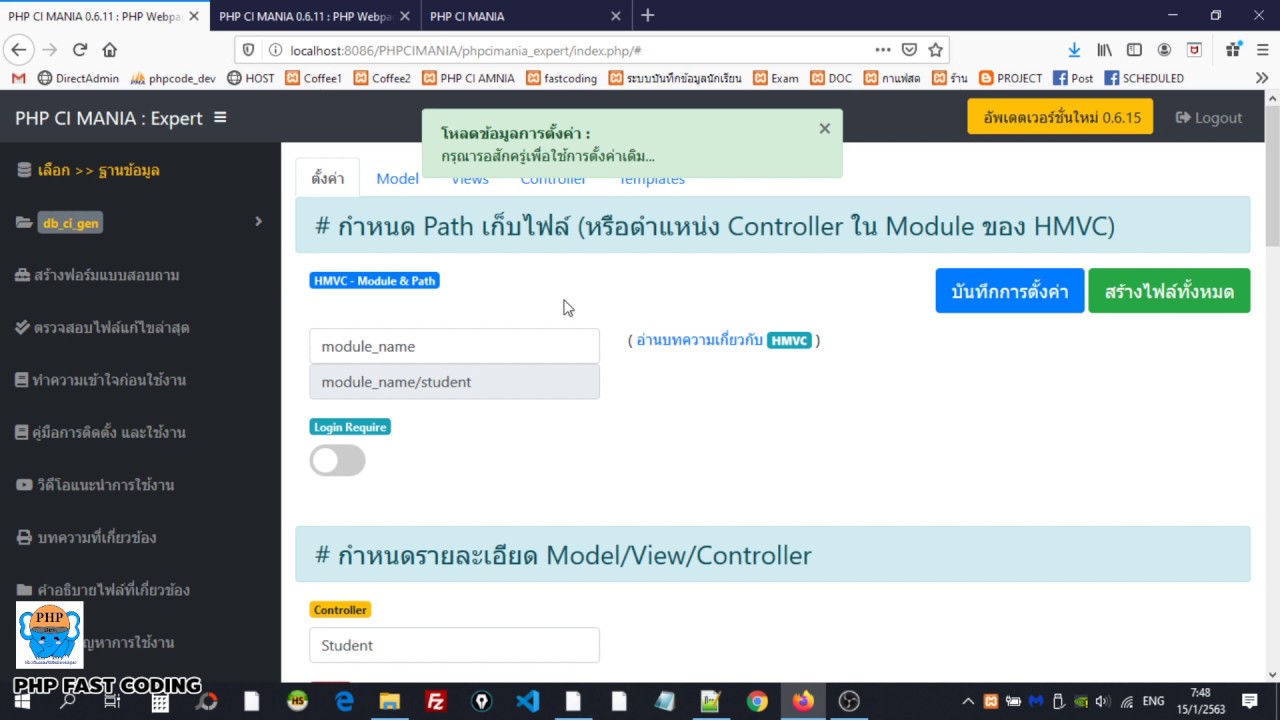Switch to the PHP CI MANIA browser tab

pyautogui.click(x=515, y=16)
